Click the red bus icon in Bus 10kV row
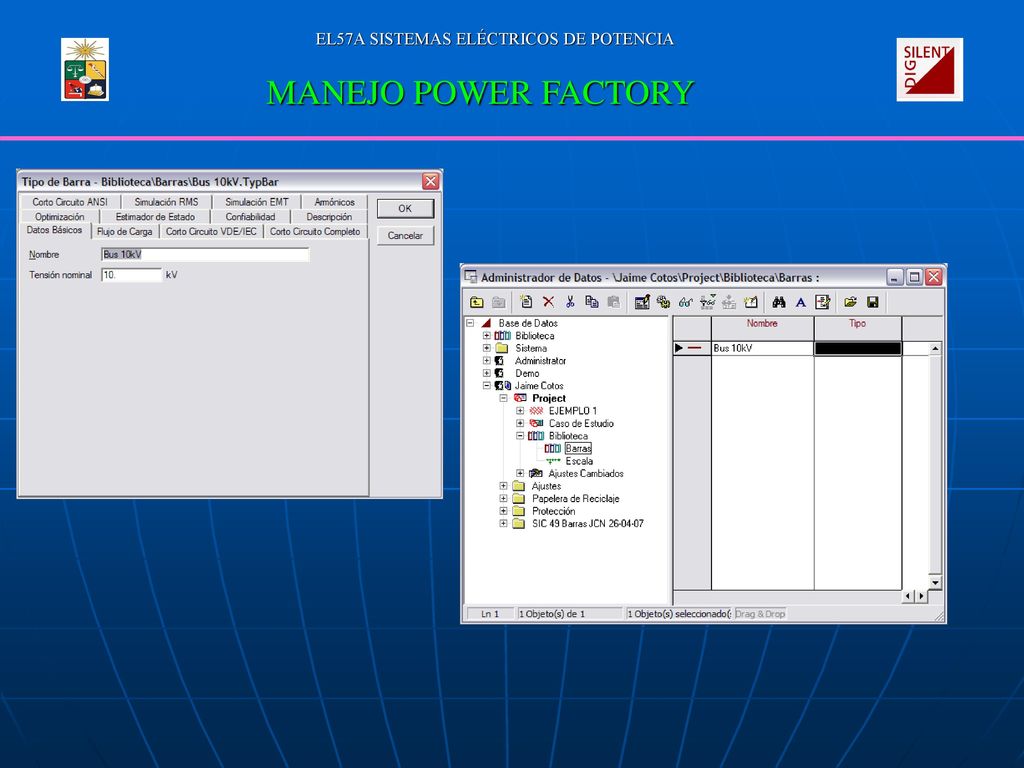Screen dimensions: 1024x768 coord(694,348)
